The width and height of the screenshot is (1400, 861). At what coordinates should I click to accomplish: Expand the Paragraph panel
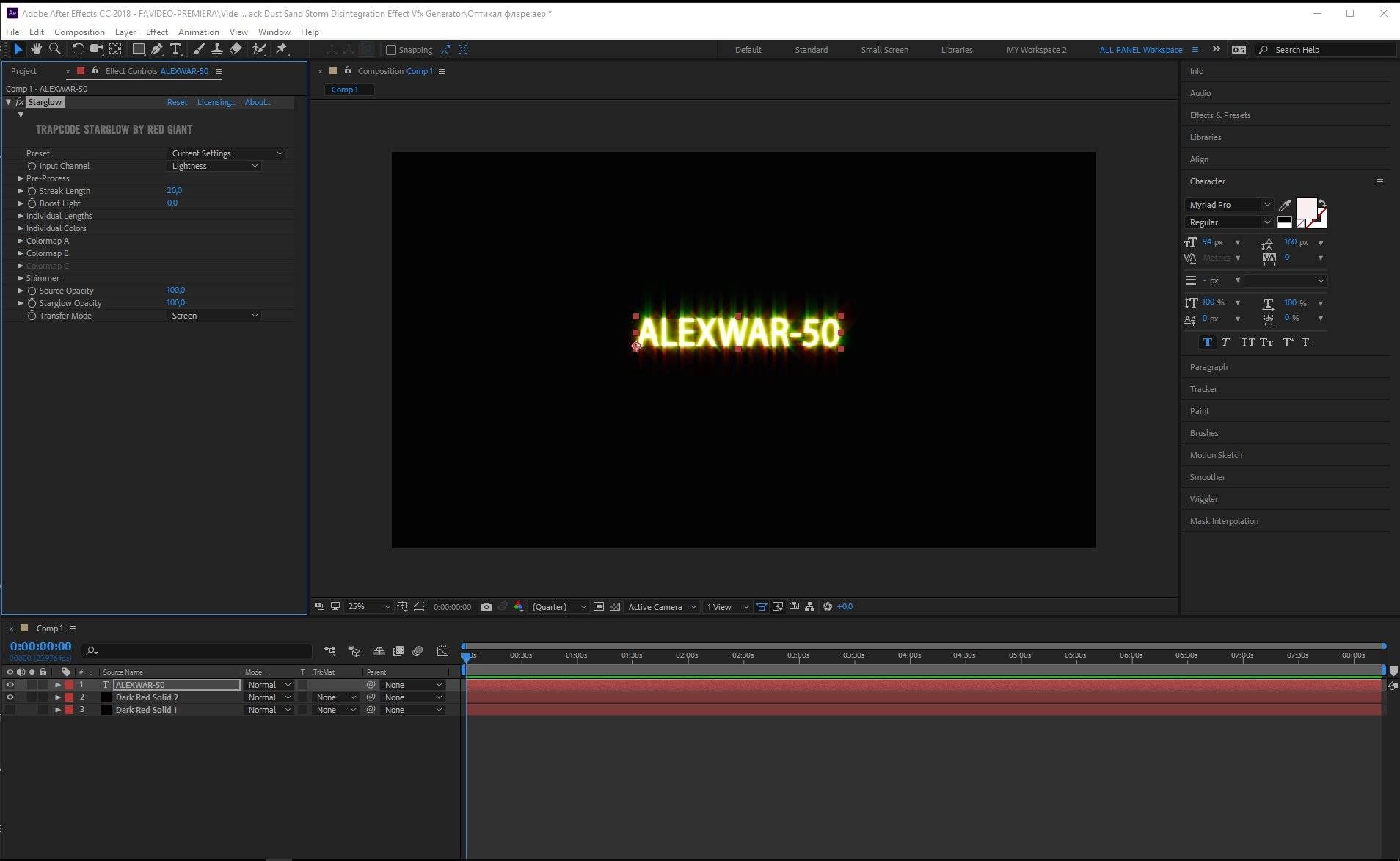1208,367
